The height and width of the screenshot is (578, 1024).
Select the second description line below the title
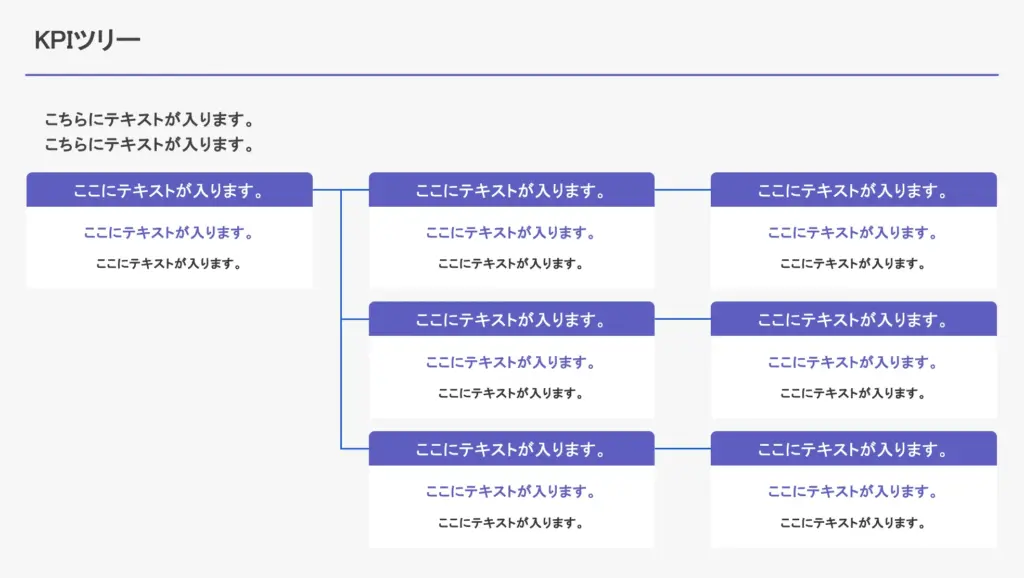(149, 145)
